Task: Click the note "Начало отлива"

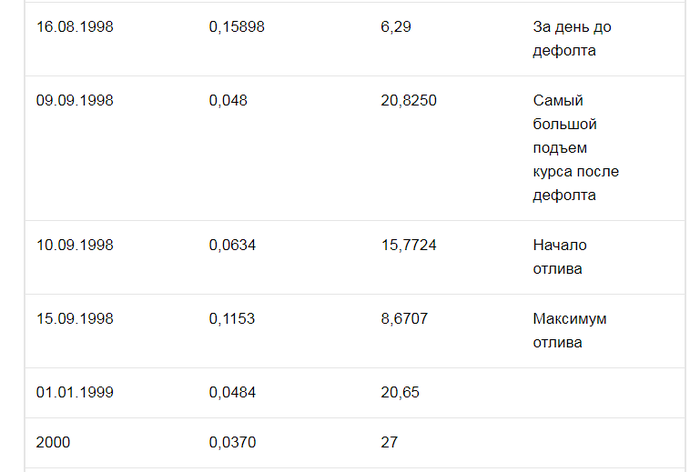Action: pyautogui.click(x=560, y=256)
